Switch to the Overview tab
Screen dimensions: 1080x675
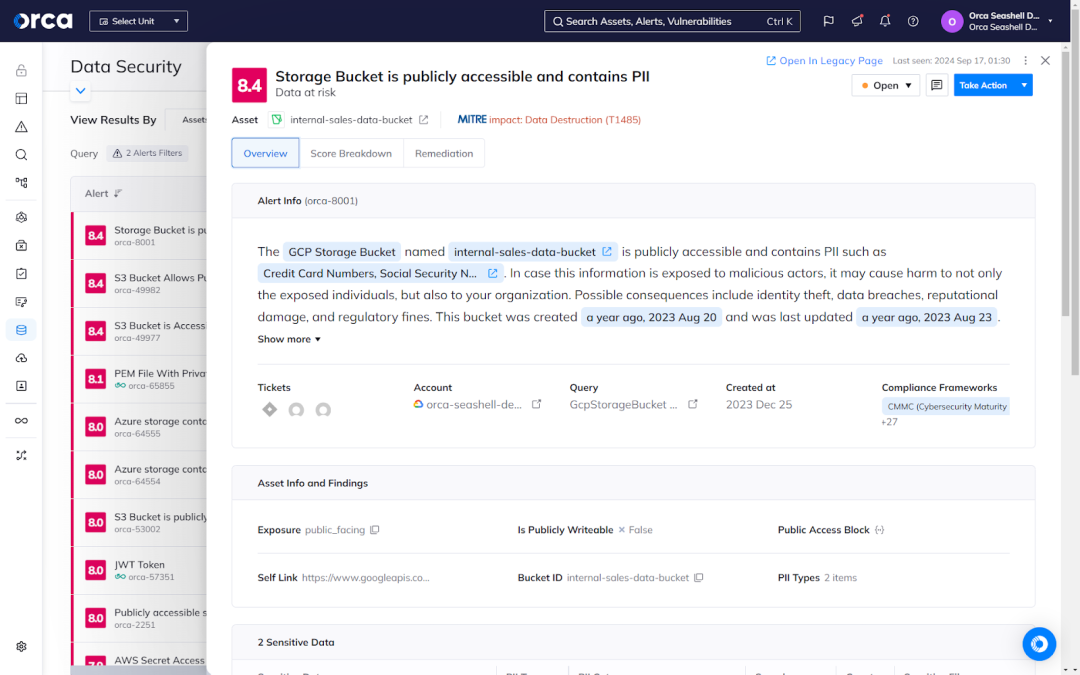click(265, 153)
